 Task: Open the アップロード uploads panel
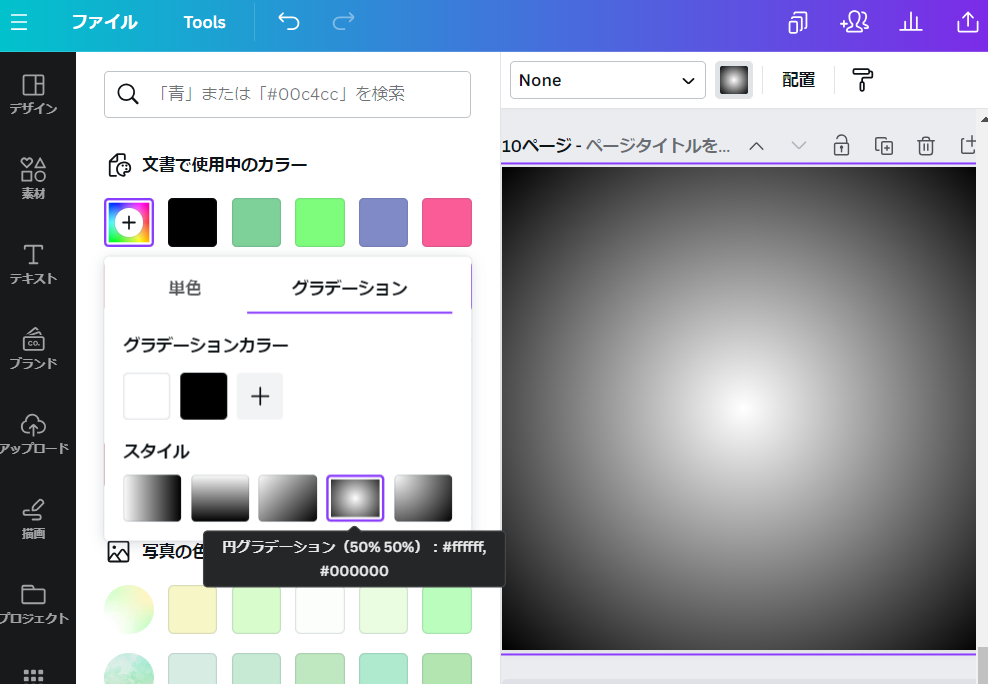[x=33, y=434]
